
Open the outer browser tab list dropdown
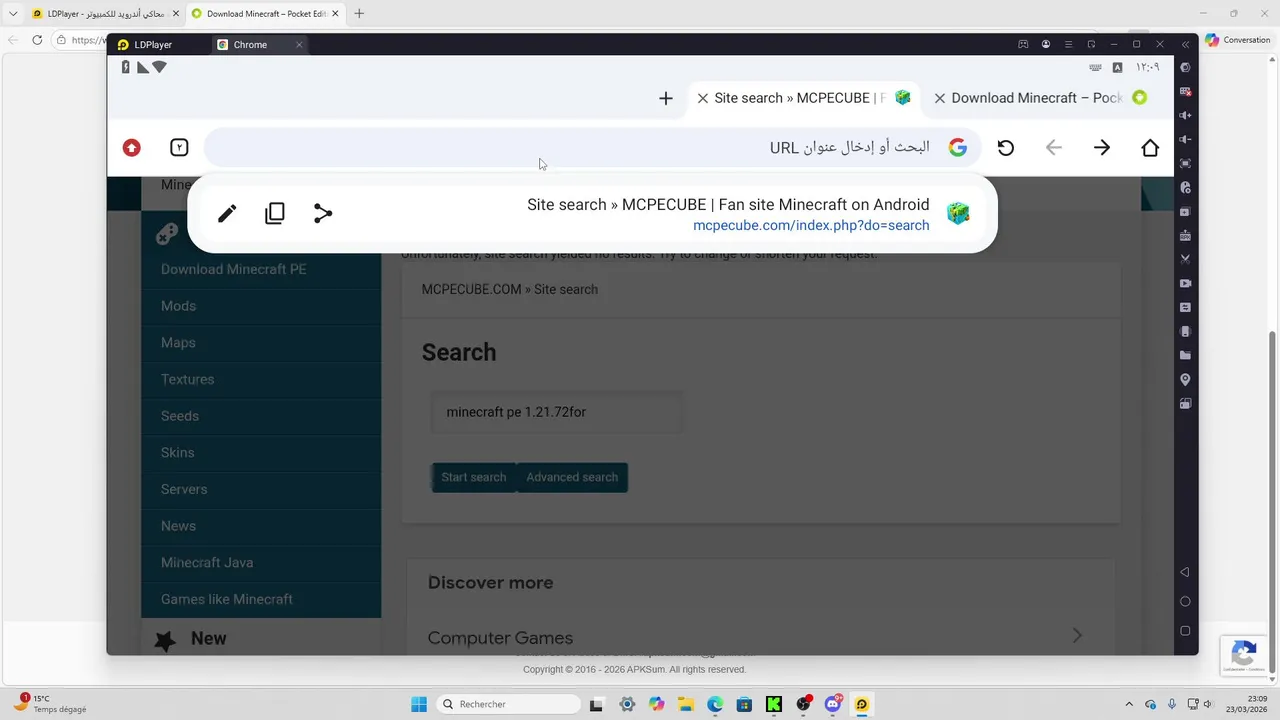click(x=13, y=13)
